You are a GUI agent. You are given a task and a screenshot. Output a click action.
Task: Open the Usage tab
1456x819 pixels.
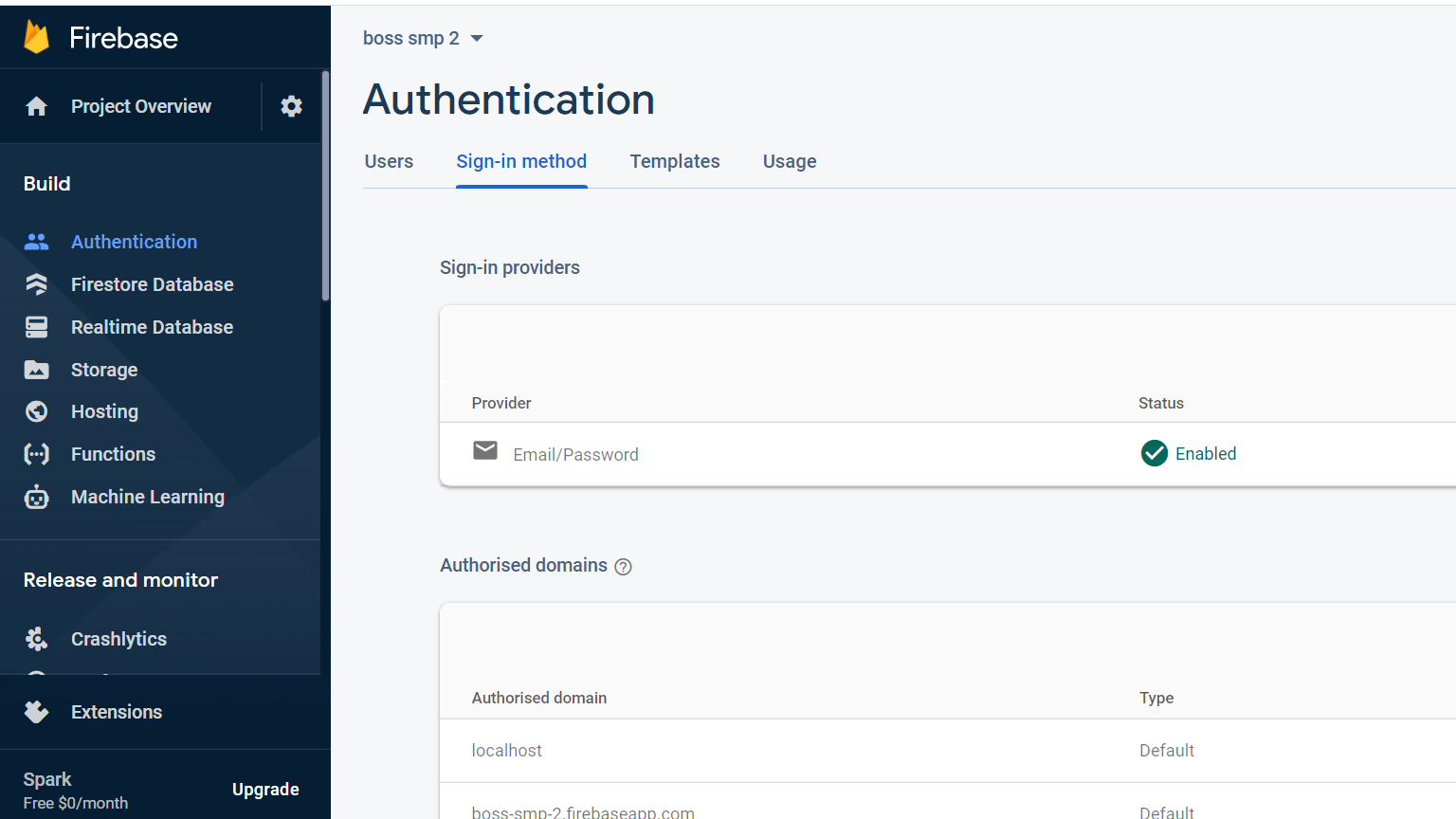[x=790, y=161]
